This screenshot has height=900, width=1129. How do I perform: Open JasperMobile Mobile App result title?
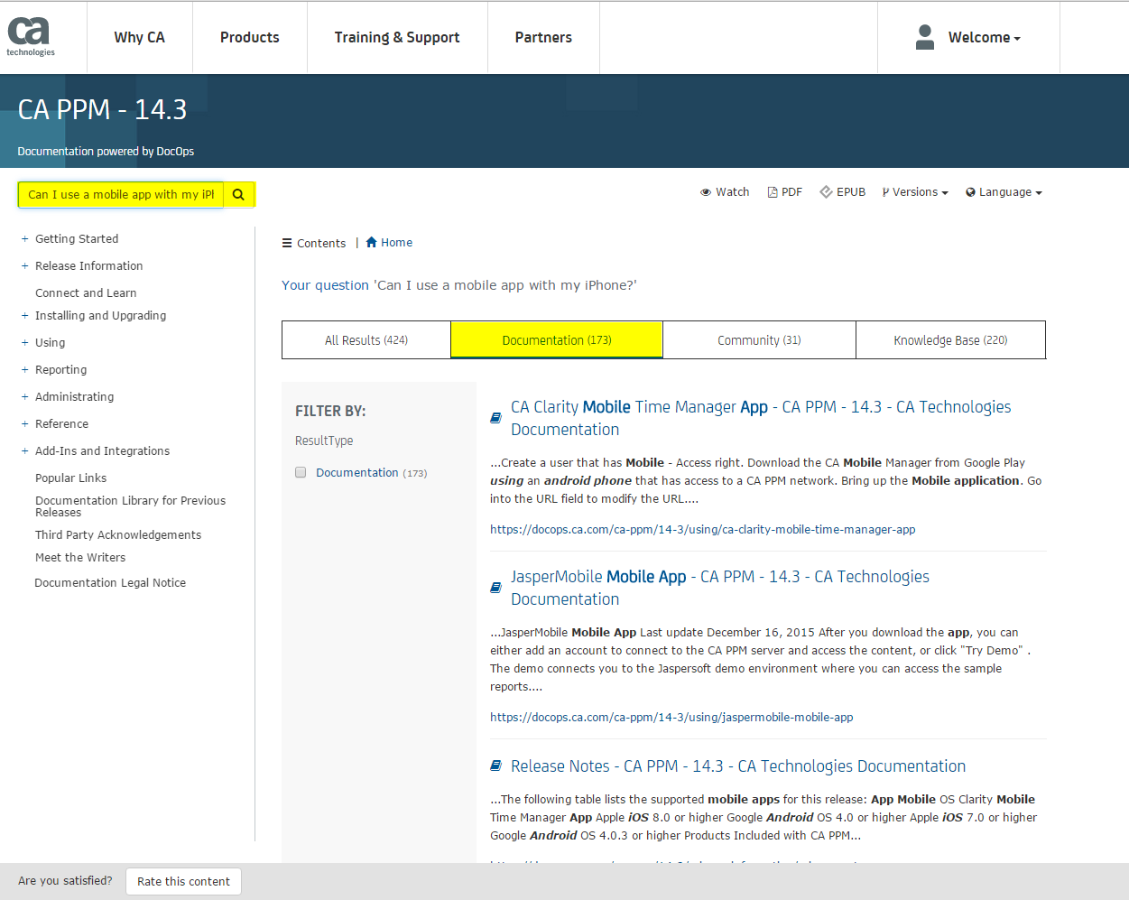(x=720, y=588)
